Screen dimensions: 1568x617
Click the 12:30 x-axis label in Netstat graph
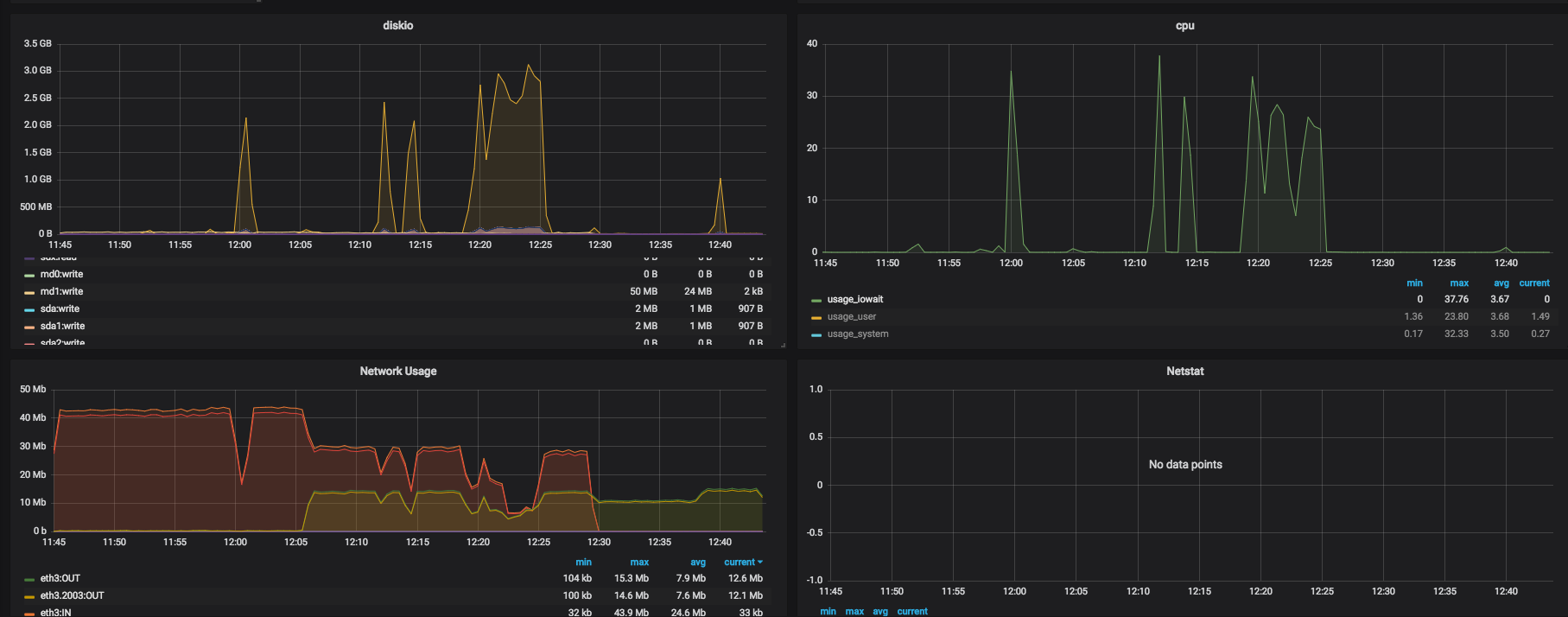[x=1383, y=592]
